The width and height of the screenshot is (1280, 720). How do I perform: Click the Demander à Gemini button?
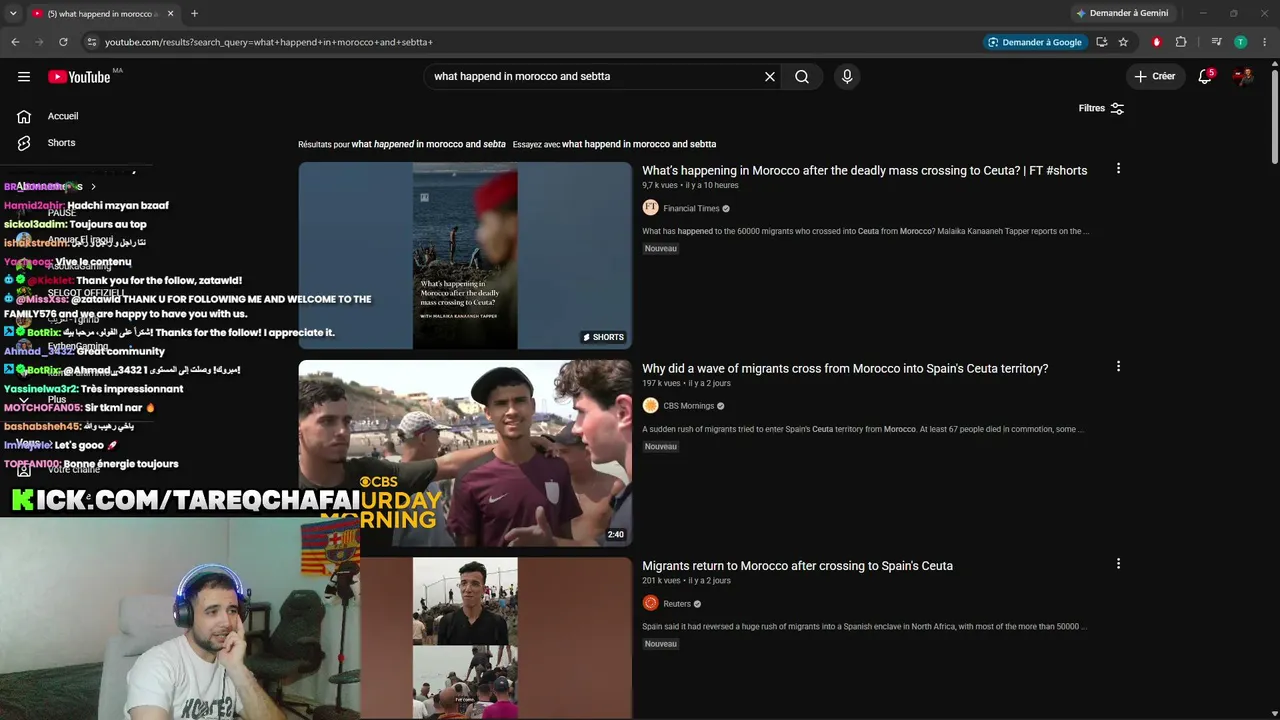point(1121,13)
